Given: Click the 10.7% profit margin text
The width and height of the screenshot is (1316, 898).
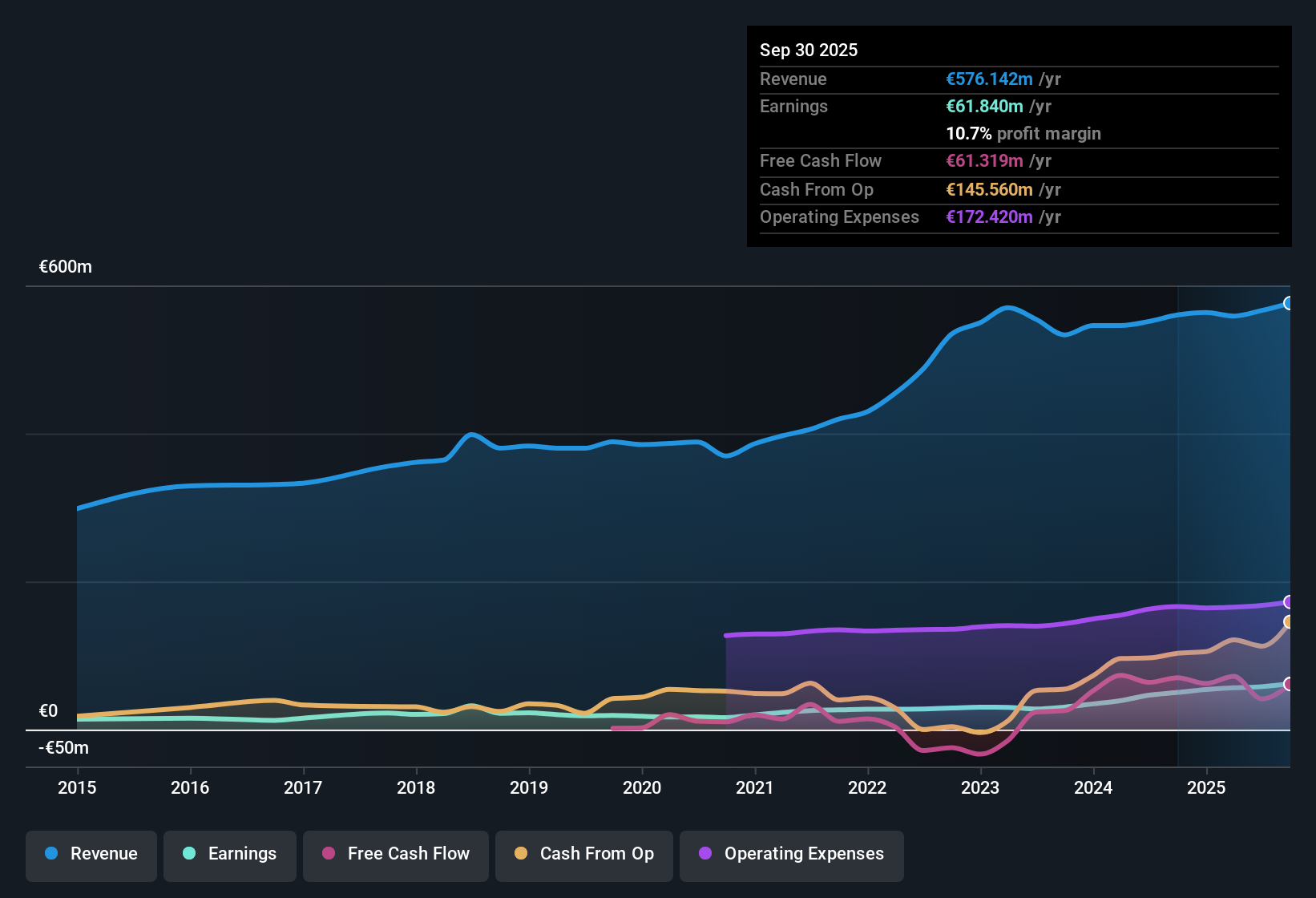Looking at the screenshot, I should pos(1023,133).
